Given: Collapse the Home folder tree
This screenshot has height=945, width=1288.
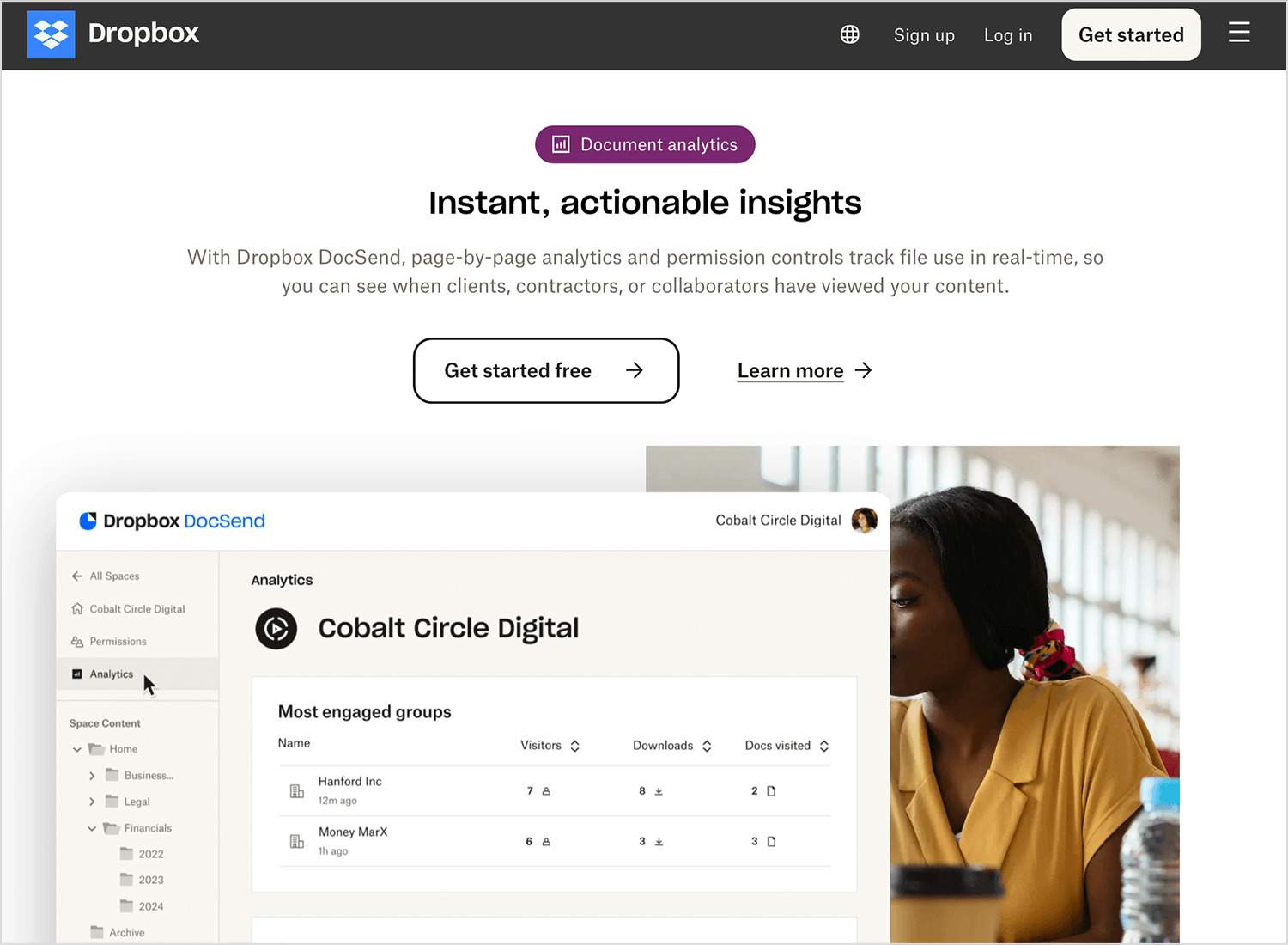Looking at the screenshot, I should (x=77, y=749).
